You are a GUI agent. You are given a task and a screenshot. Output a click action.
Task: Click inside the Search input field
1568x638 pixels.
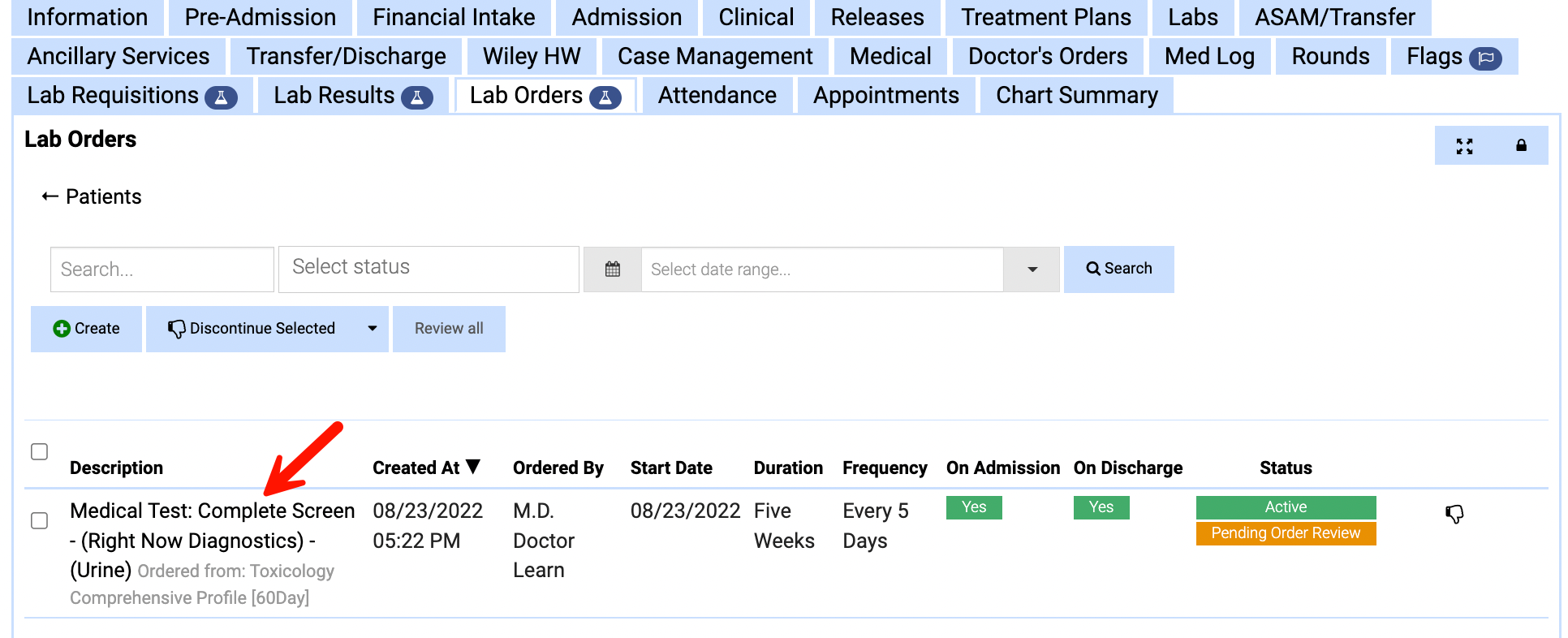click(x=162, y=269)
